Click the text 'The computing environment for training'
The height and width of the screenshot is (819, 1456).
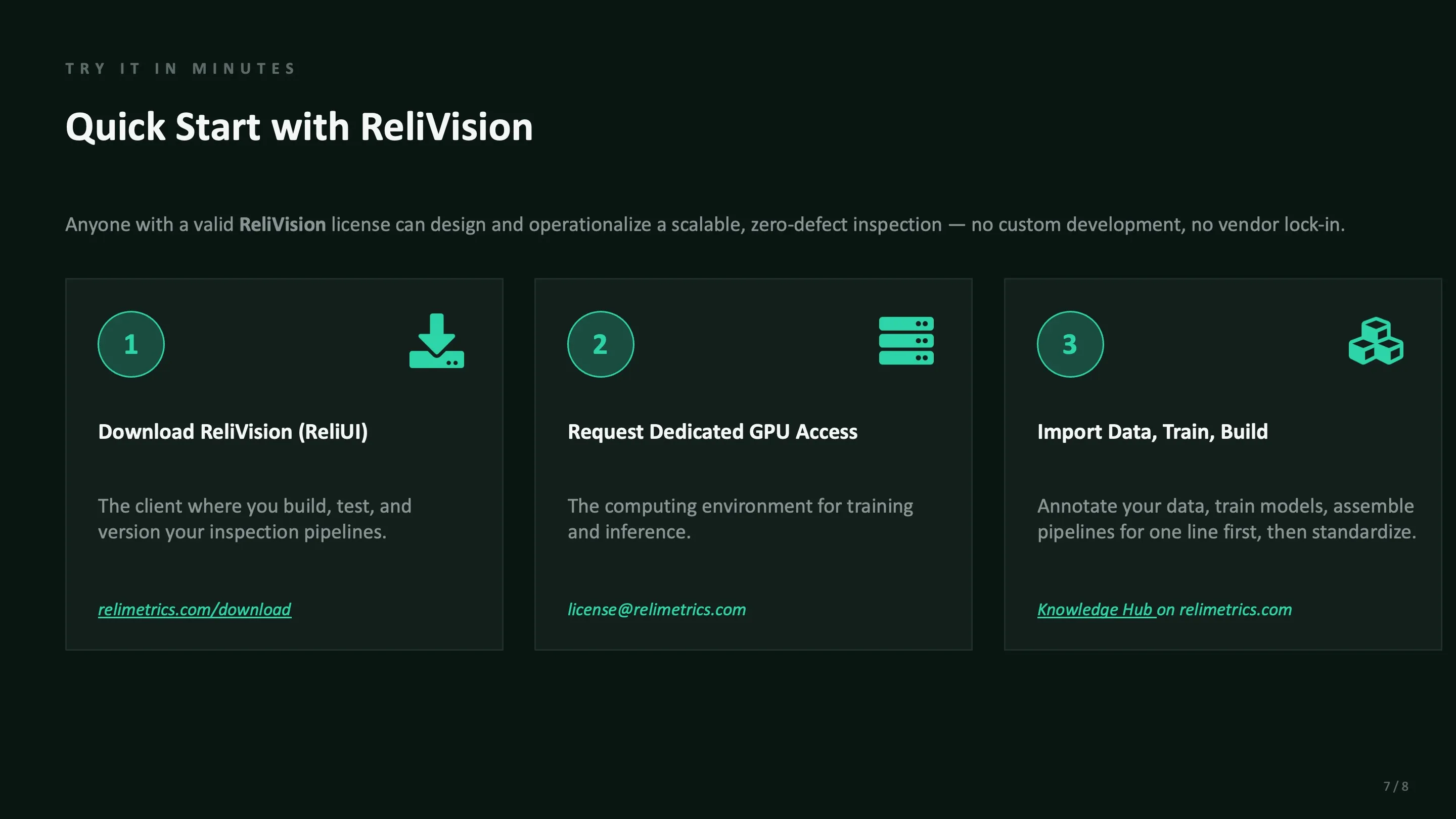pos(741,506)
